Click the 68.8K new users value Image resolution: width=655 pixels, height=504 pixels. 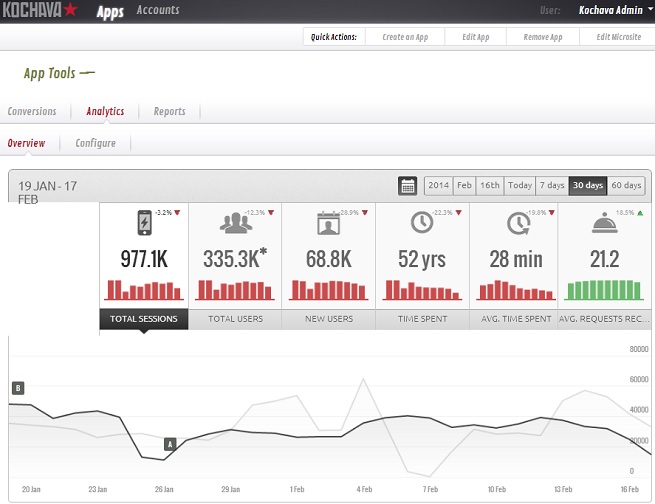pos(329,259)
